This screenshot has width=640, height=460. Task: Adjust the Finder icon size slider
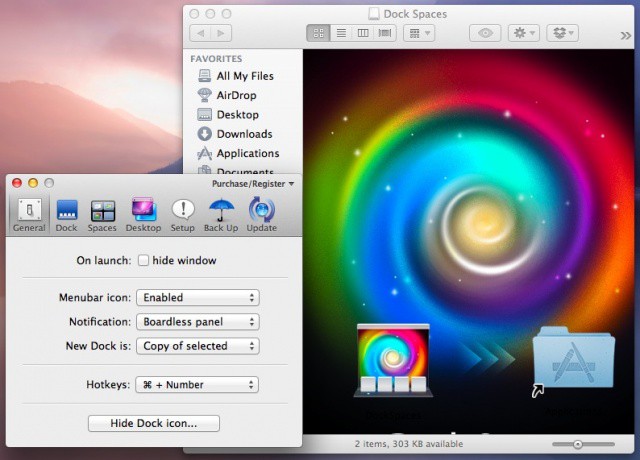(579, 443)
